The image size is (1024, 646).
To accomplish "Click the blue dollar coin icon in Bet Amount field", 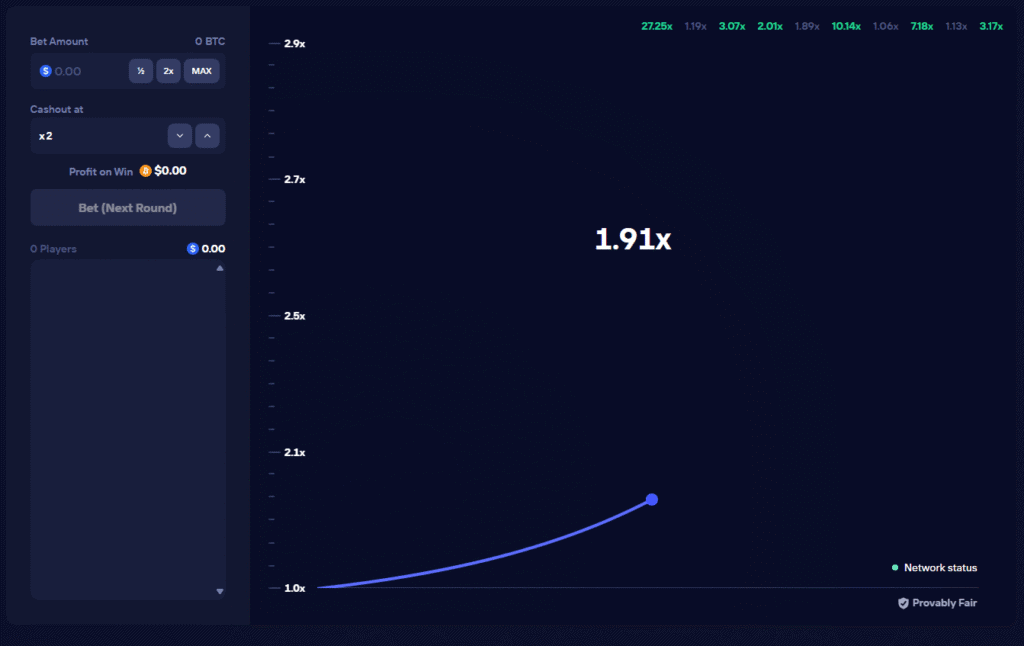I will coord(44,71).
